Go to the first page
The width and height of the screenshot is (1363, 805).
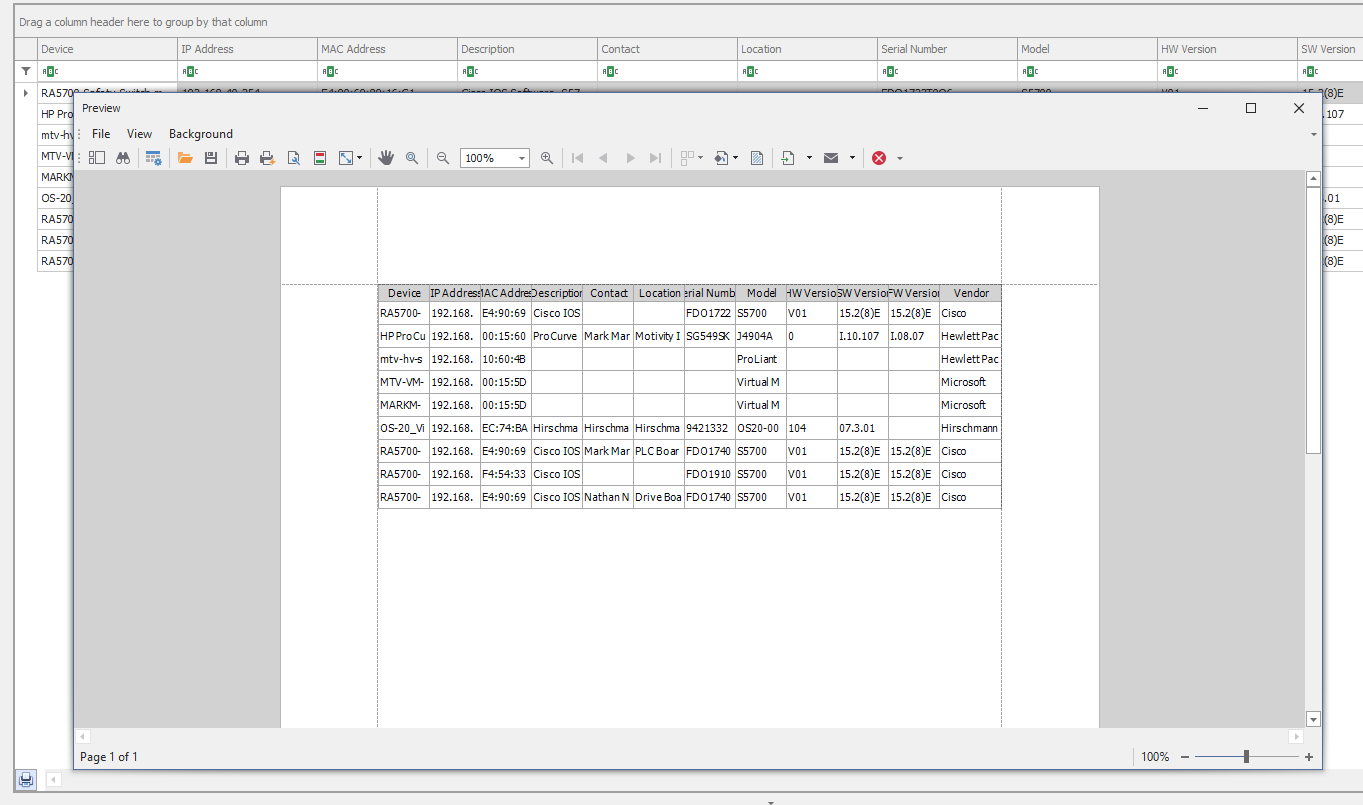(x=577, y=158)
